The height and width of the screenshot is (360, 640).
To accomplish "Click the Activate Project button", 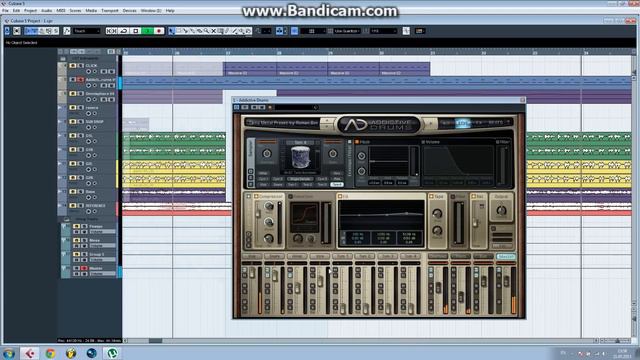I will [x=7, y=31].
